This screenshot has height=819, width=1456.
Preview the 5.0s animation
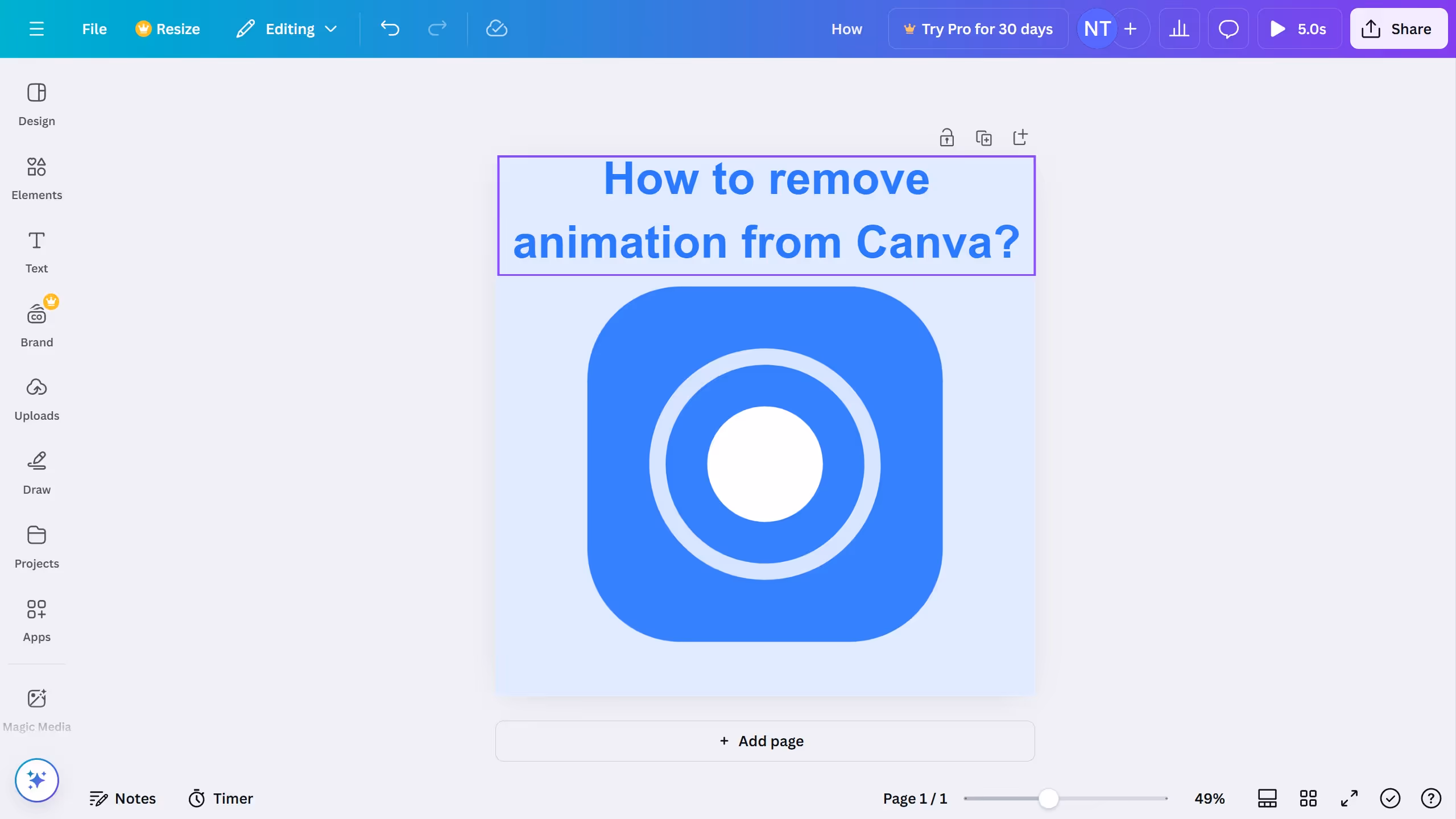point(1300,28)
